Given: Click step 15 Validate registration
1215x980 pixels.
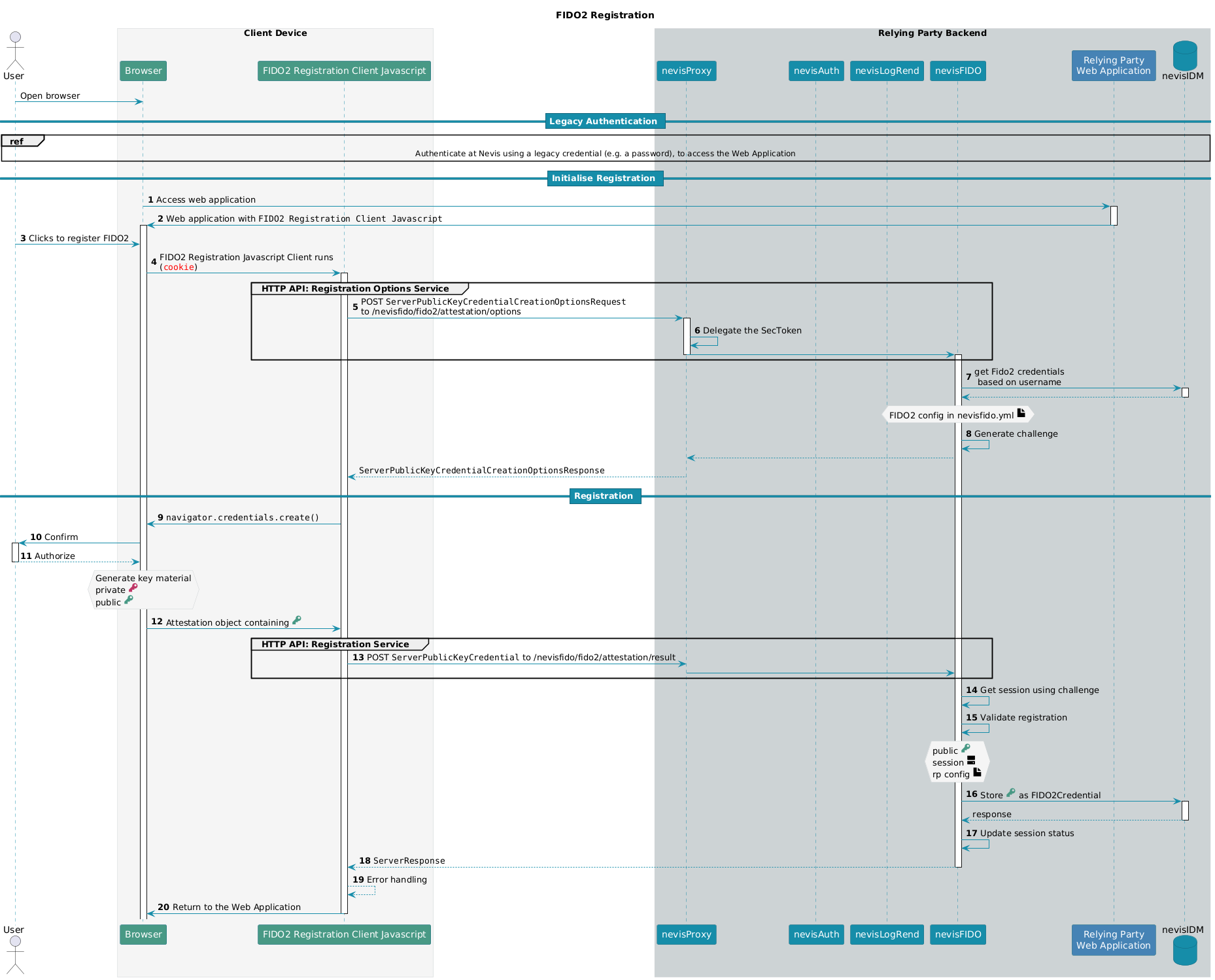Looking at the screenshot, I should [1016, 717].
